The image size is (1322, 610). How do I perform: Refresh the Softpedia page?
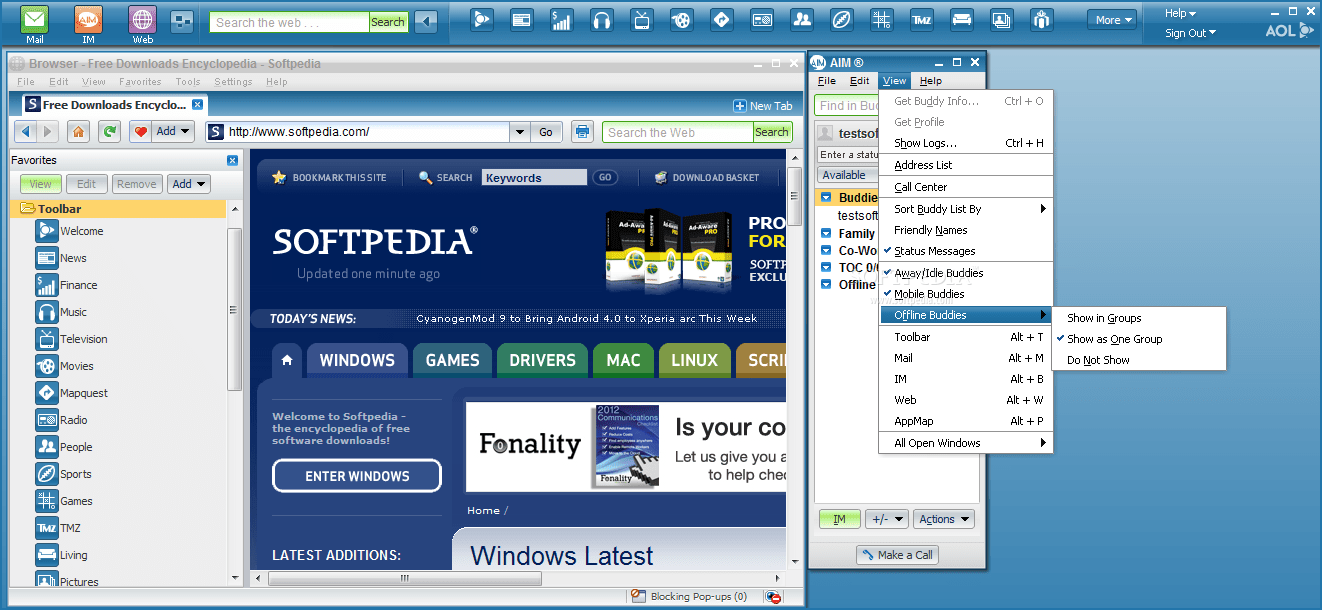click(109, 131)
